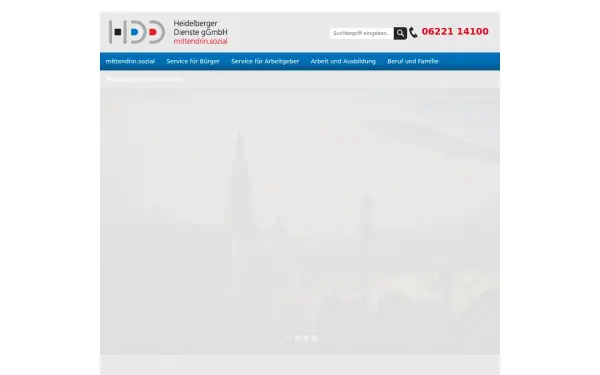The width and height of the screenshot is (600, 375).
Task: Click the faded Heidelberg skyline slider image
Action: click(x=300, y=221)
